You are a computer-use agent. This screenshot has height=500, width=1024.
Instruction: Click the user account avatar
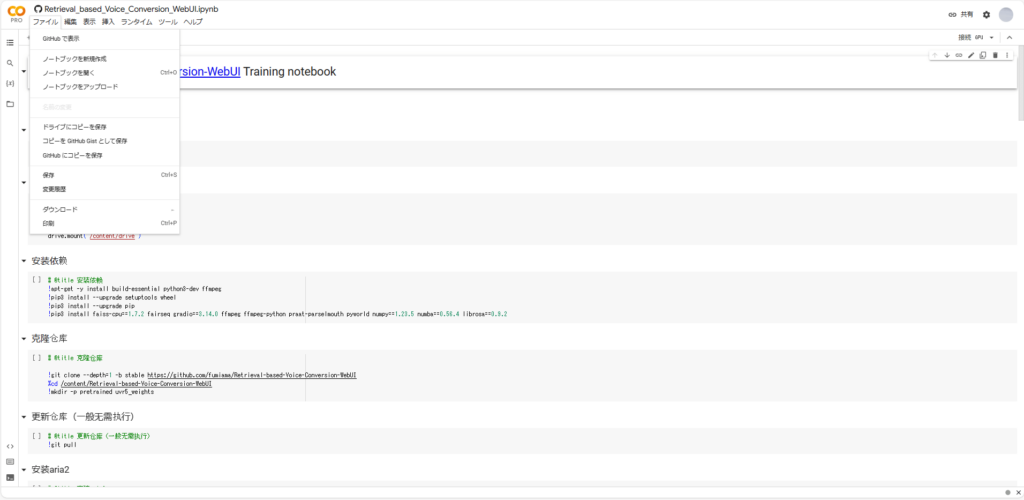point(1006,14)
